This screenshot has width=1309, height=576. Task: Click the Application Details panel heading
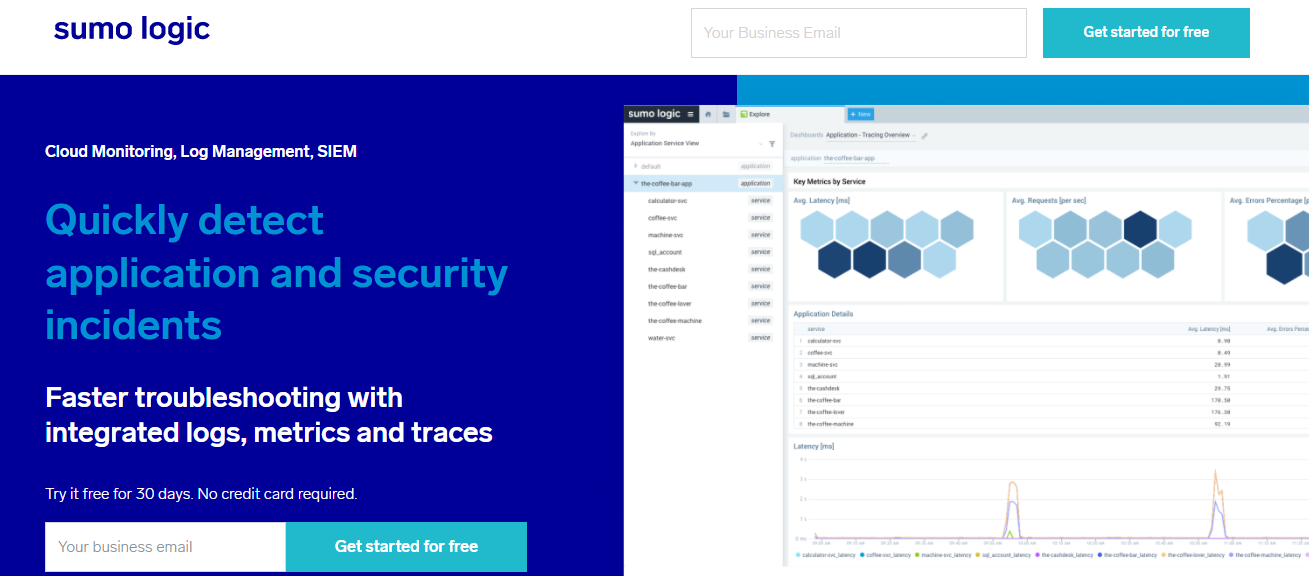tap(824, 314)
